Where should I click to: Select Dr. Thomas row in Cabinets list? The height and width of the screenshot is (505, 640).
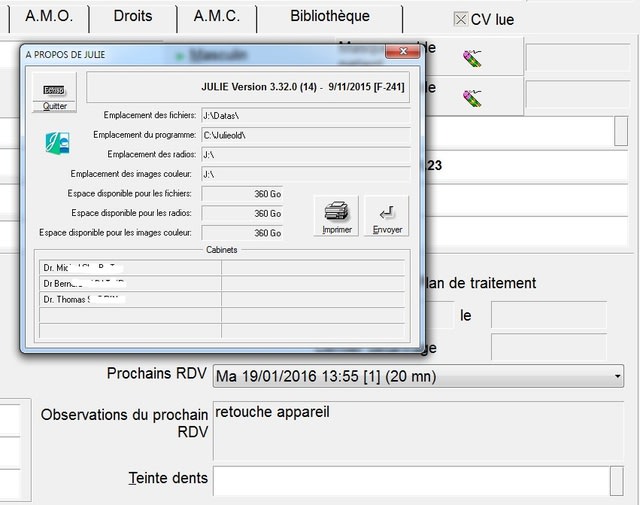[x=130, y=299]
